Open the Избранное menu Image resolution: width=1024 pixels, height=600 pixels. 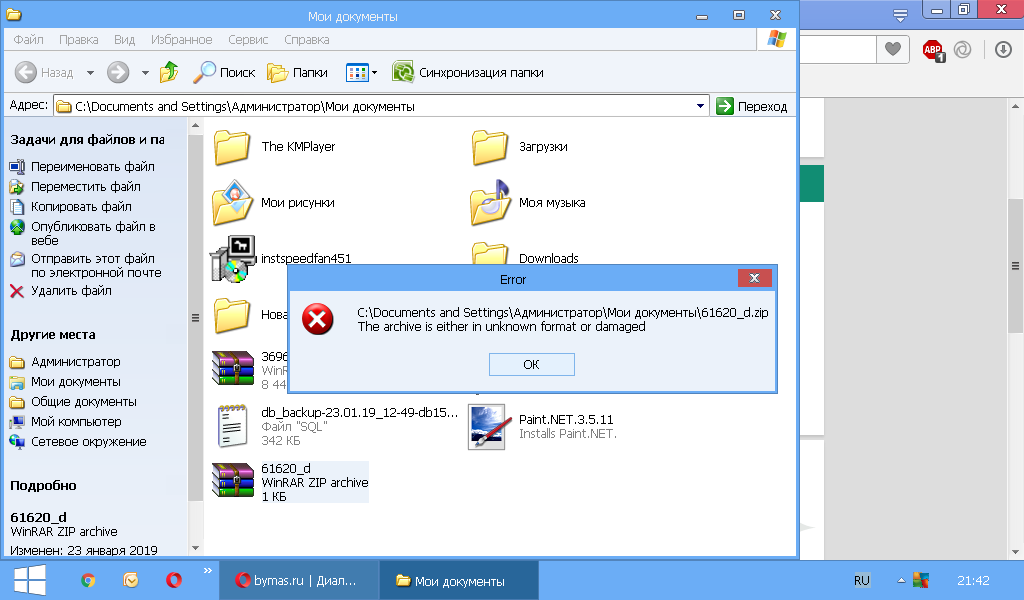(181, 40)
